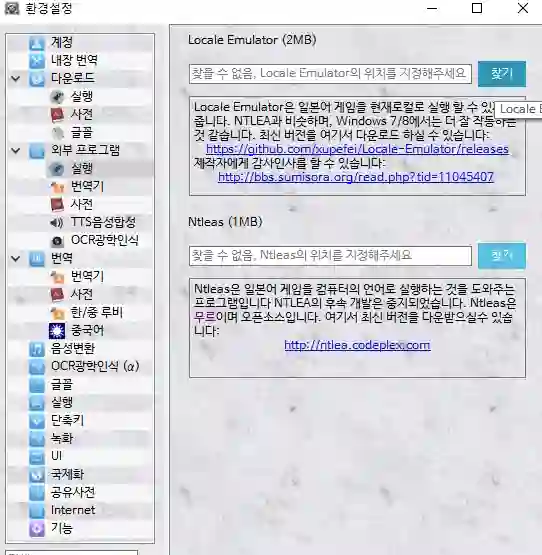The image size is (542, 555).
Task: Open the 음성변환 music icon
Action: pyautogui.click(x=36, y=349)
